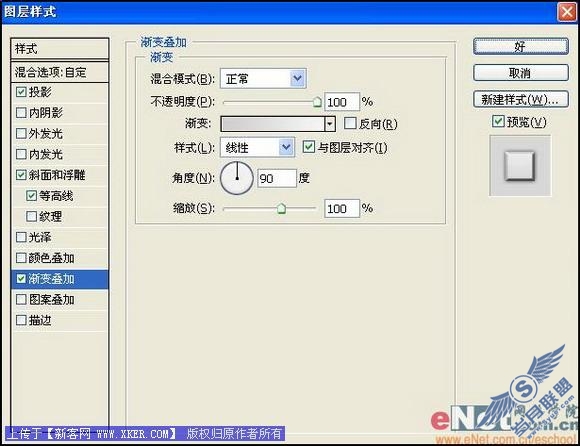Uncheck 与图层对齐 checkbox
Viewport: 580px width, 446px height.
[309, 147]
